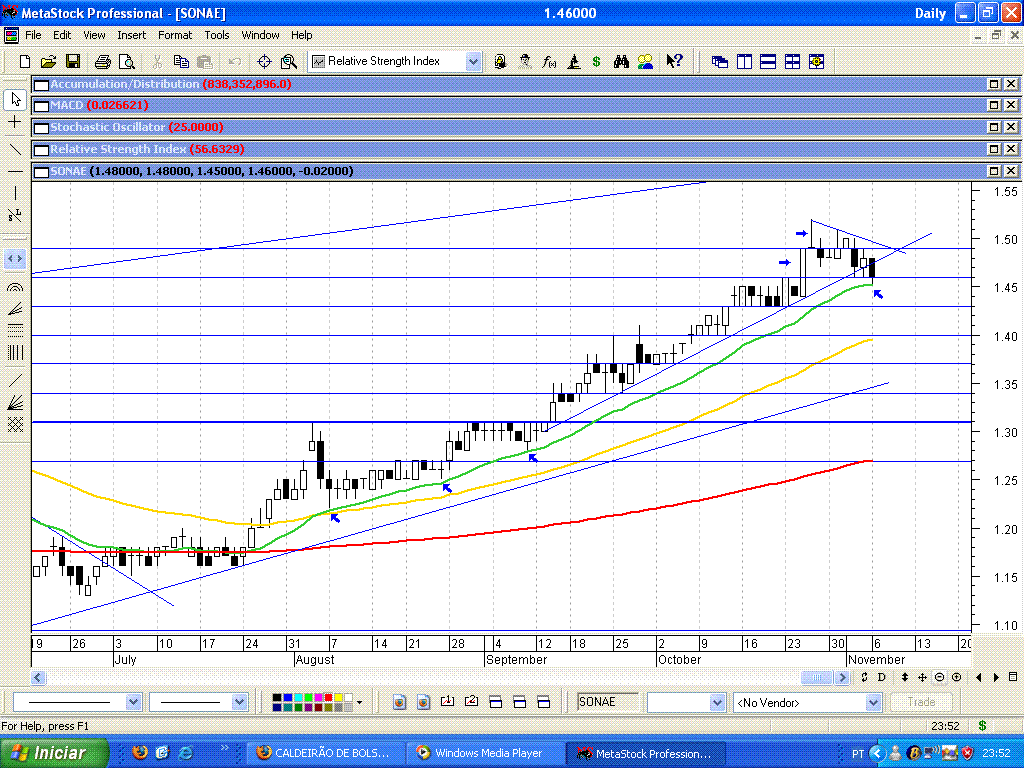Stack windows in rows via toolbar icon
The height and width of the screenshot is (768, 1025).
point(768,61)
